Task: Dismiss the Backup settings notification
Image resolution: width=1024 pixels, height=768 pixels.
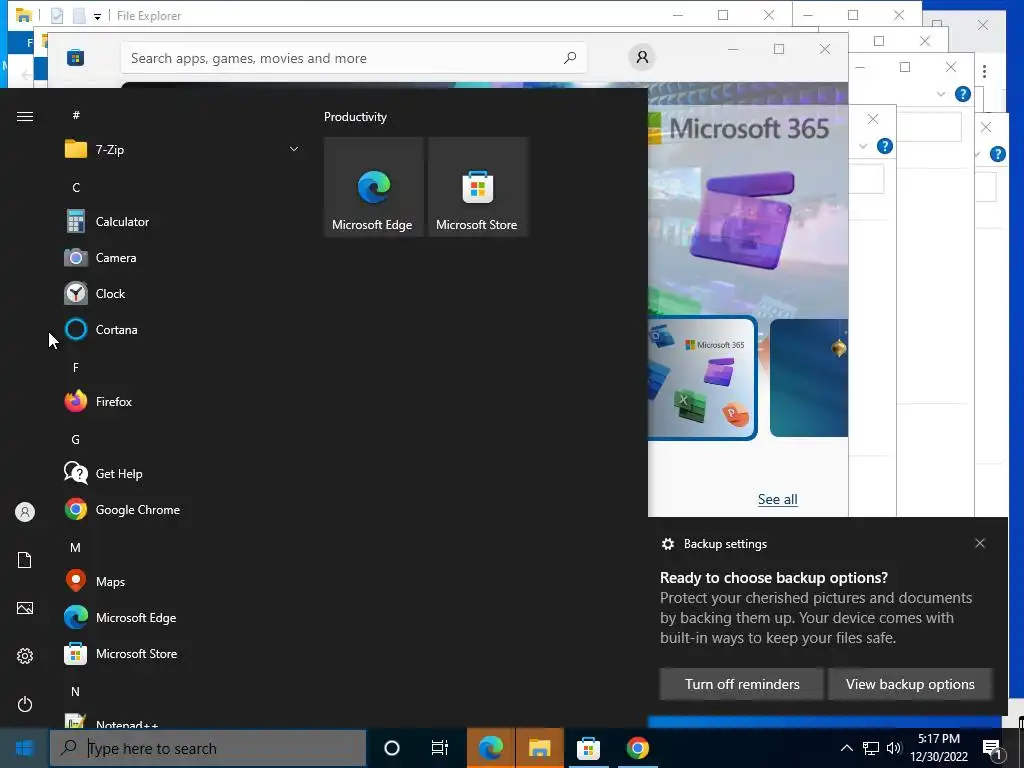Action: tap(980, 543)
